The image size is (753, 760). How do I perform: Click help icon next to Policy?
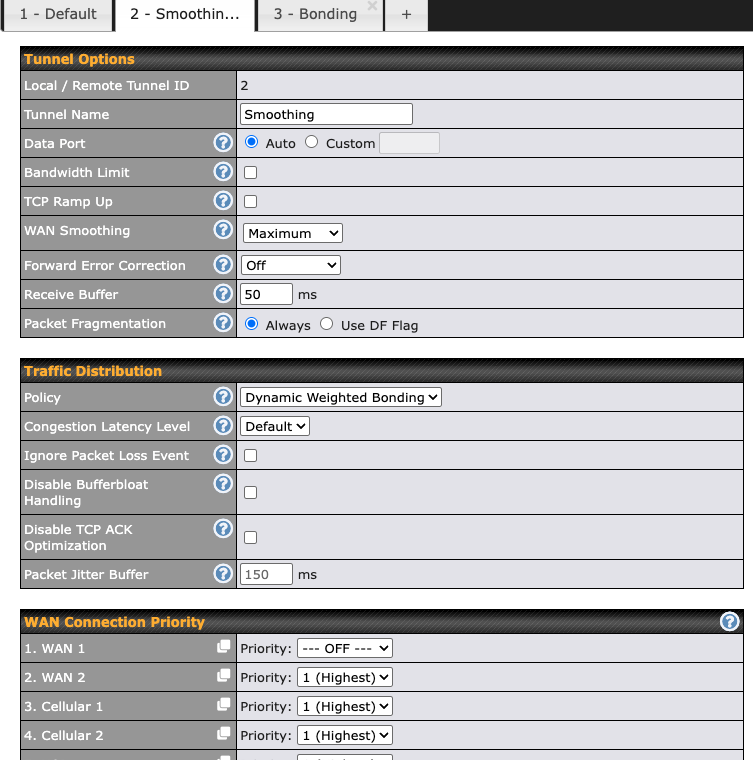[223, 397]
